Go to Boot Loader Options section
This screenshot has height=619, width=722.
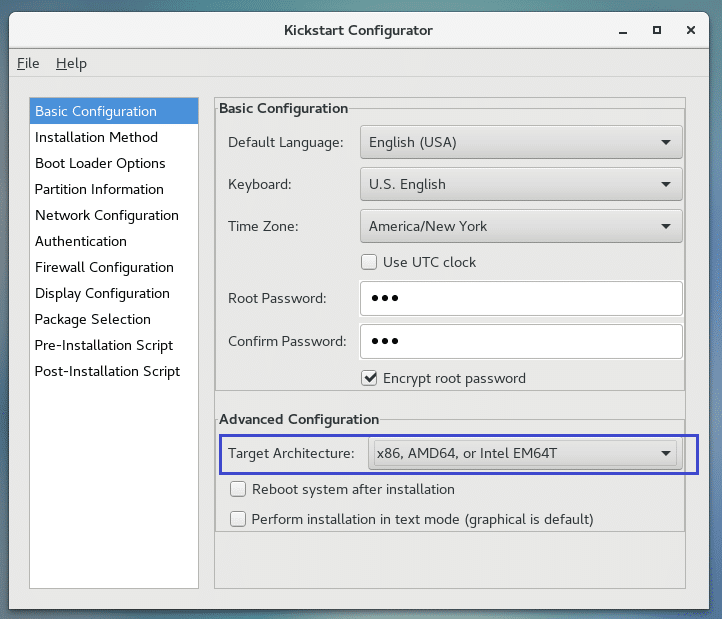click(100, 163)
